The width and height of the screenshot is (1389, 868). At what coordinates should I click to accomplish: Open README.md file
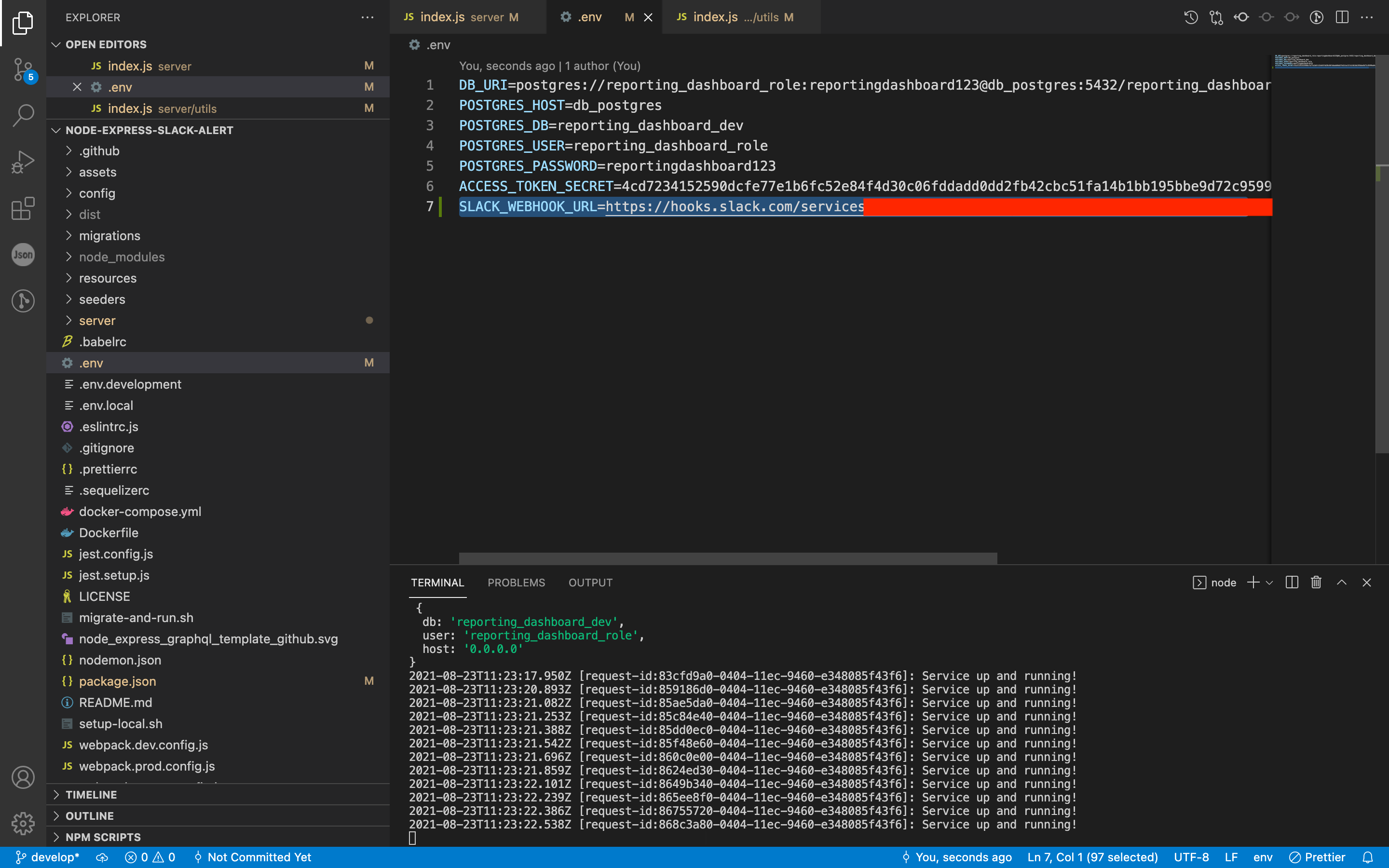click(x=218, y=703)
